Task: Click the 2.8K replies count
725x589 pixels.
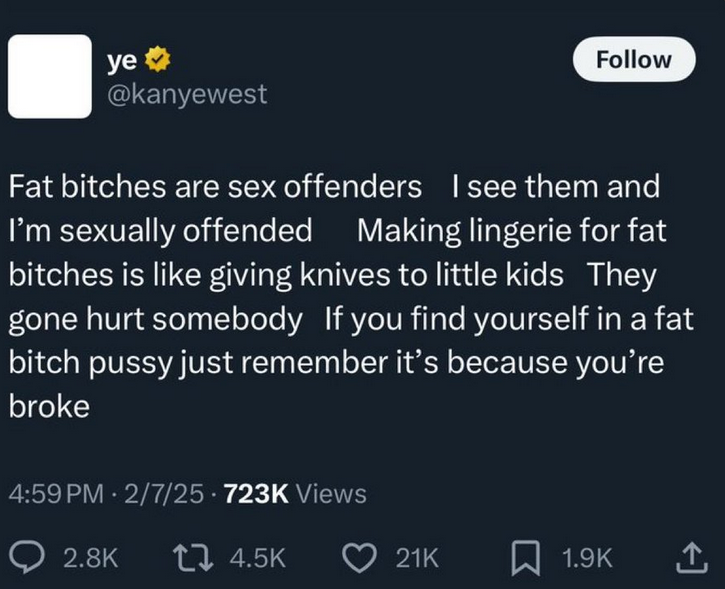Action: 91,558
